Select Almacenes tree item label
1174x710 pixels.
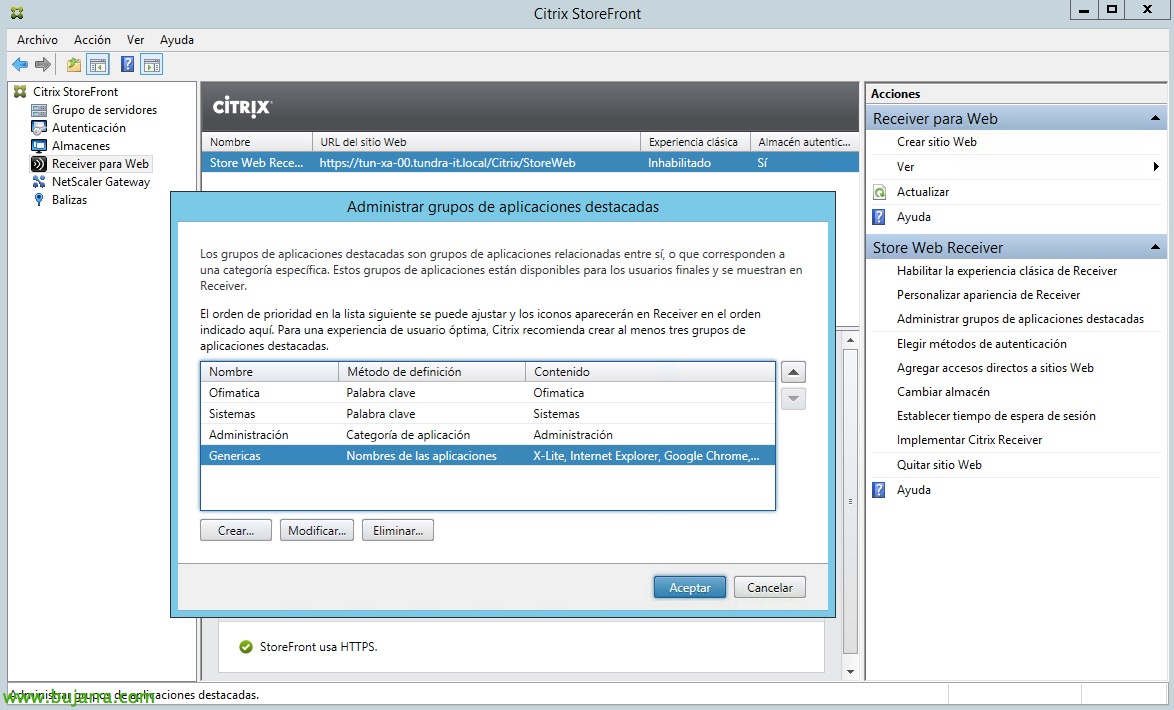pos(81,146)
